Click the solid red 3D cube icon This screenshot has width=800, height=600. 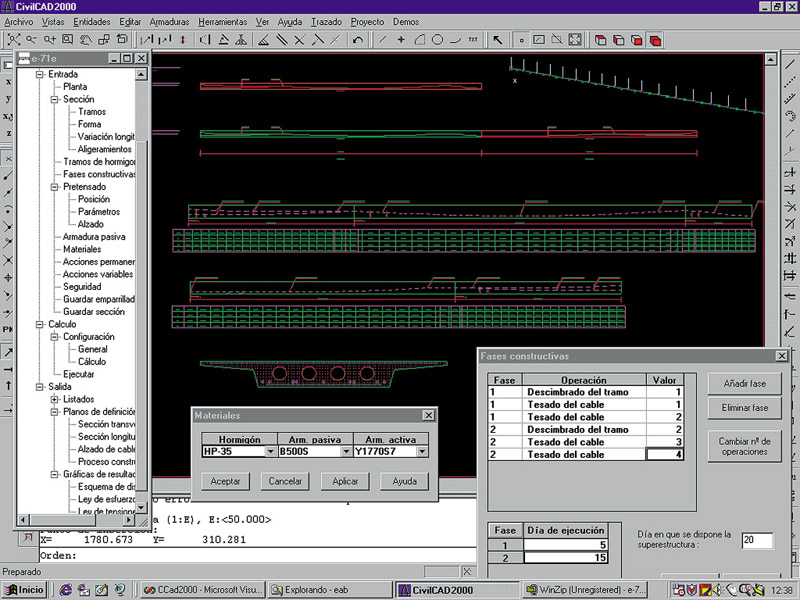[655, 40]
